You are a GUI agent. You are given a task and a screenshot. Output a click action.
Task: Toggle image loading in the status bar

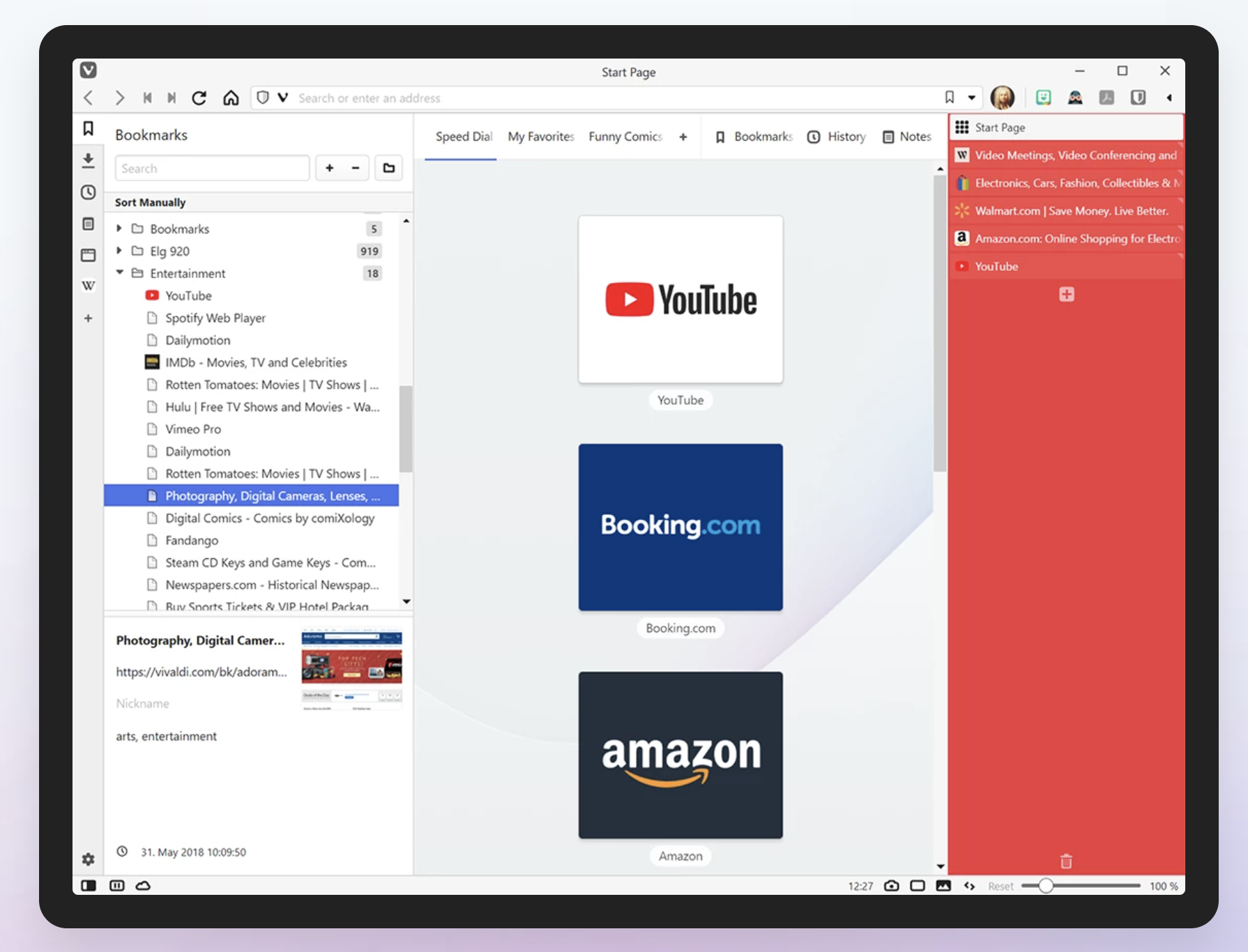(x=943, y=885)
